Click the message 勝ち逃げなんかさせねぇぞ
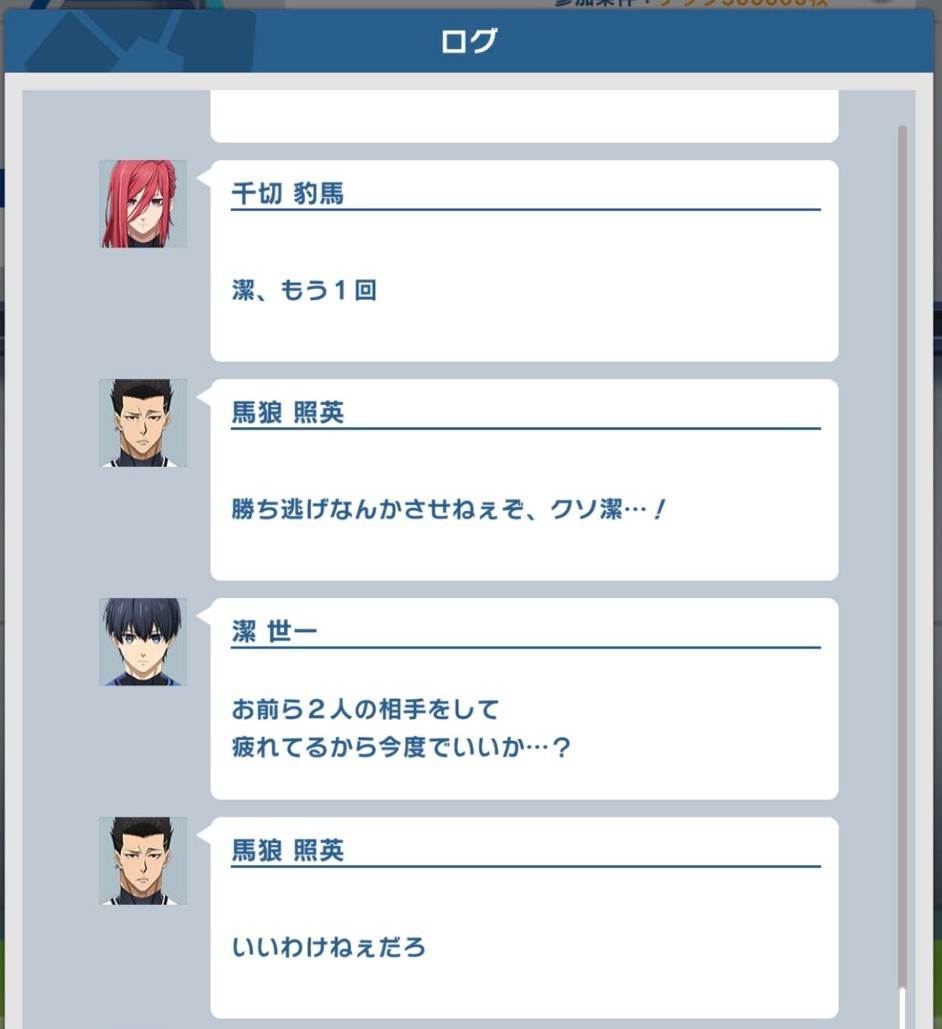Viewport: 942px width, 1029px height. point(449,509)
